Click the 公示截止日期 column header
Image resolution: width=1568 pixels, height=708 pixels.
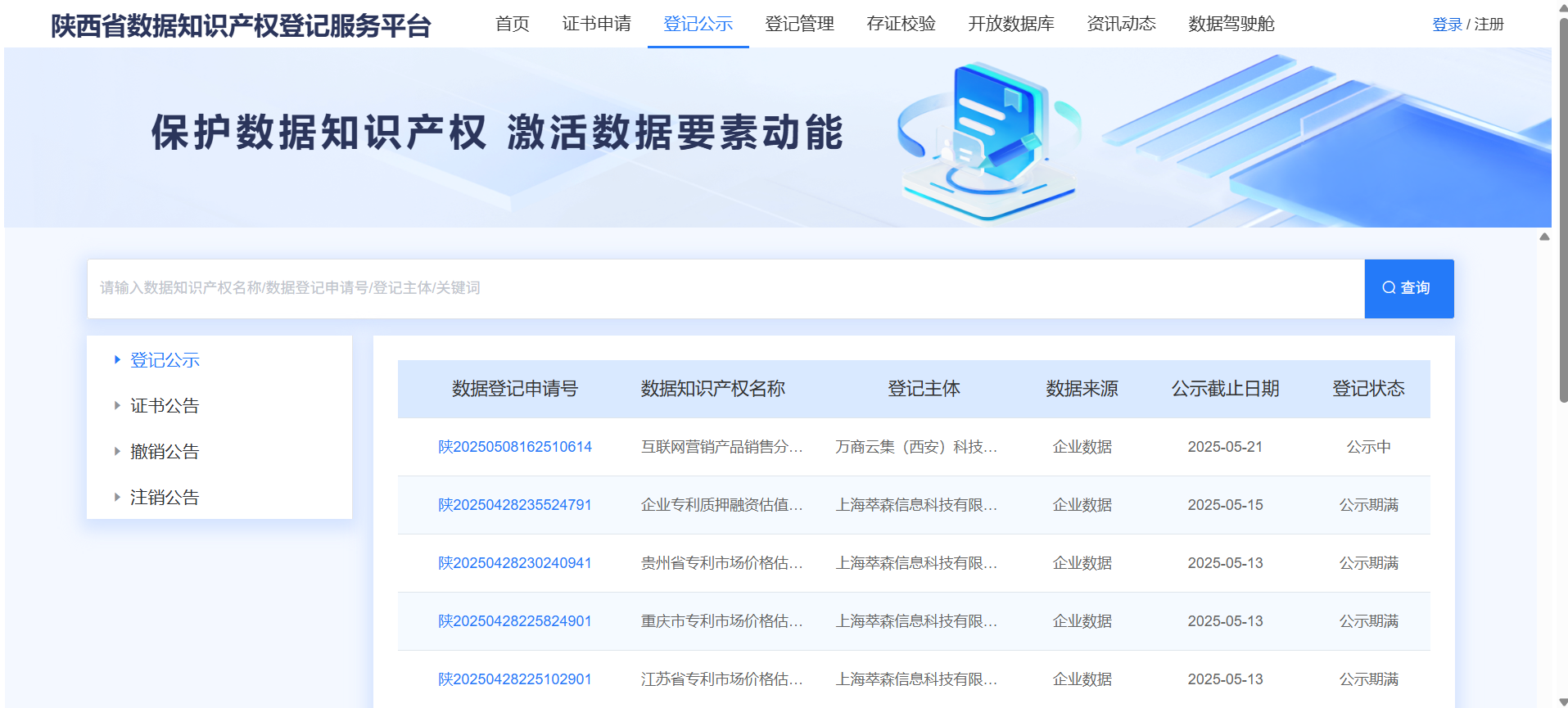(1226, 389)
